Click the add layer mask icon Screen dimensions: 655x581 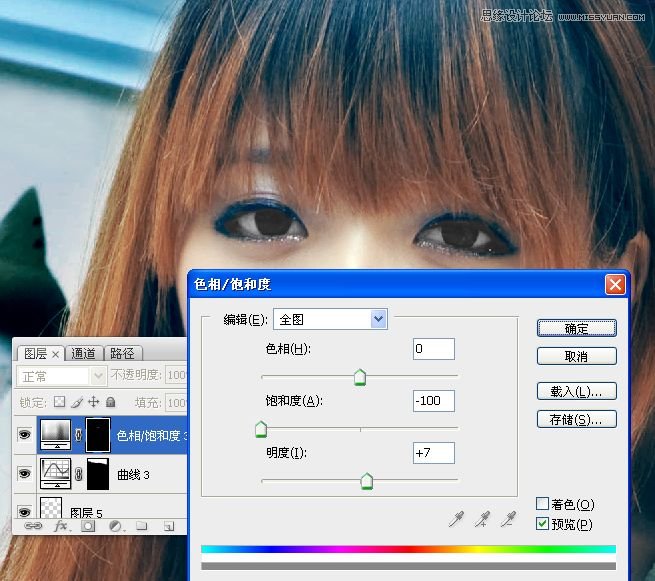click(x=88, y=525)
